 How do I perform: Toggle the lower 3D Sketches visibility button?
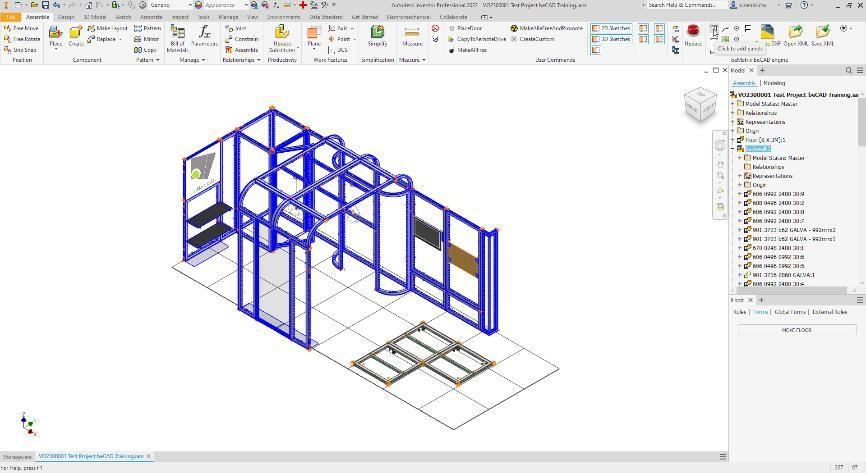[611, 39]
